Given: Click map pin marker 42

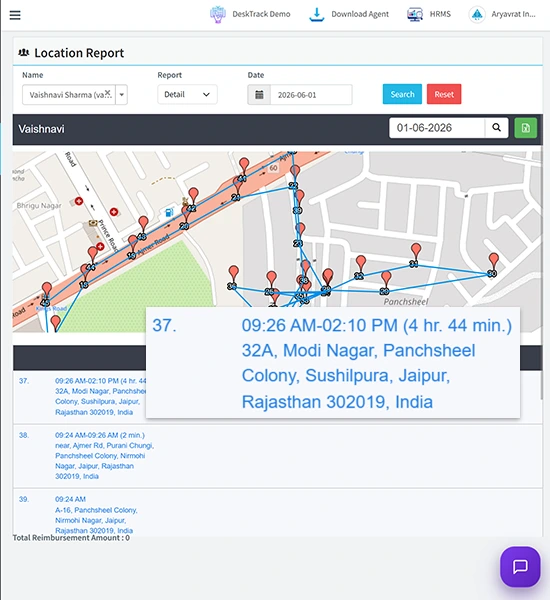Looking at the screenshot, I should (x=193, y=196).
